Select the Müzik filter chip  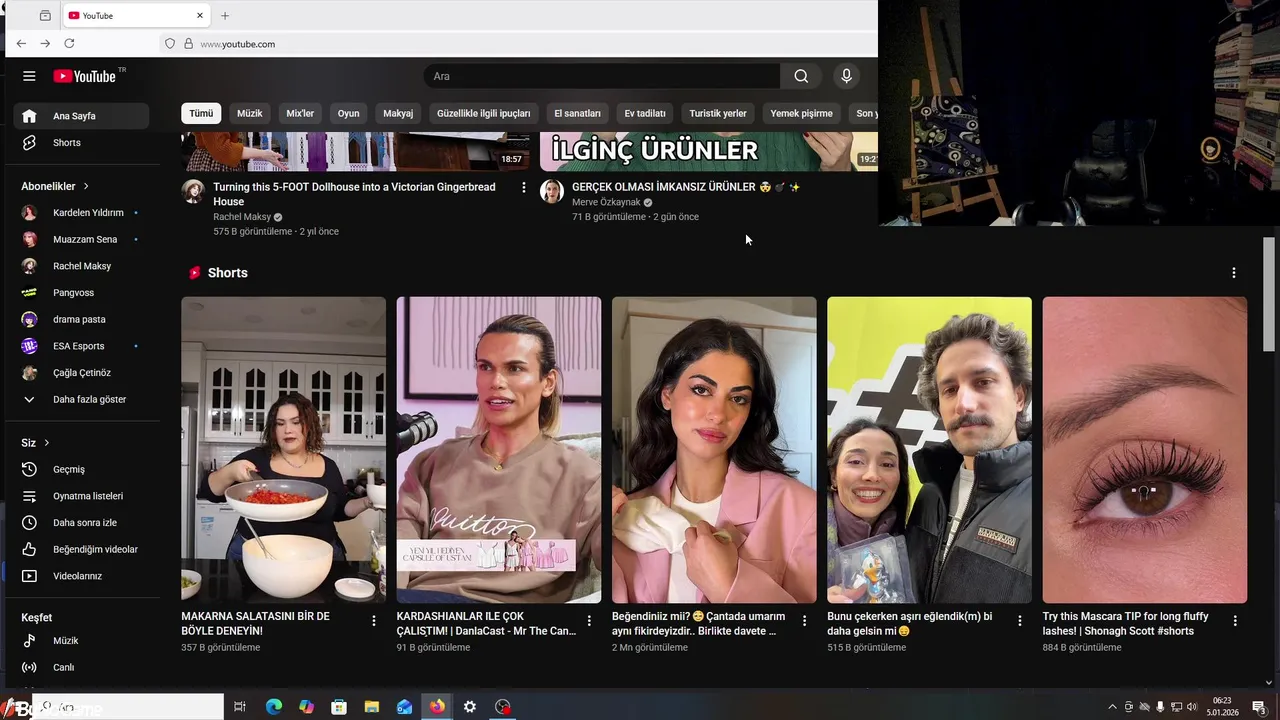coord(249,113)
